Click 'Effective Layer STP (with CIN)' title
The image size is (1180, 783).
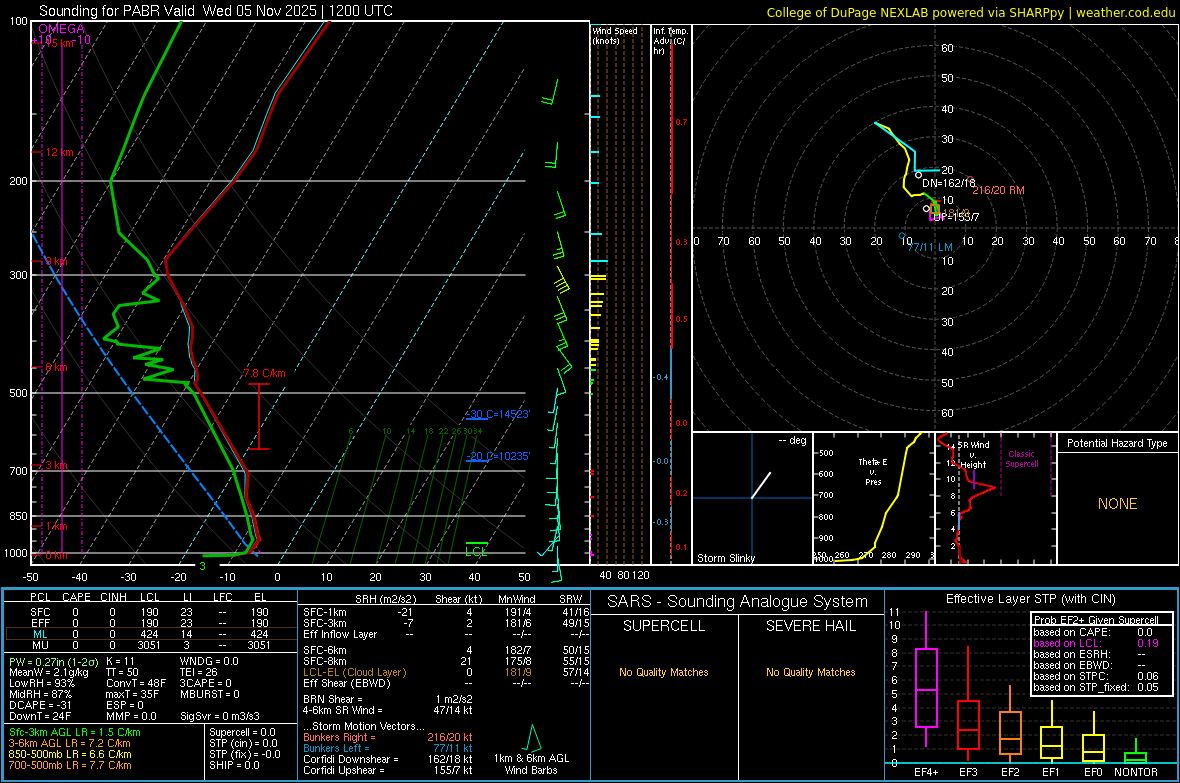(x=1031, y=599)
